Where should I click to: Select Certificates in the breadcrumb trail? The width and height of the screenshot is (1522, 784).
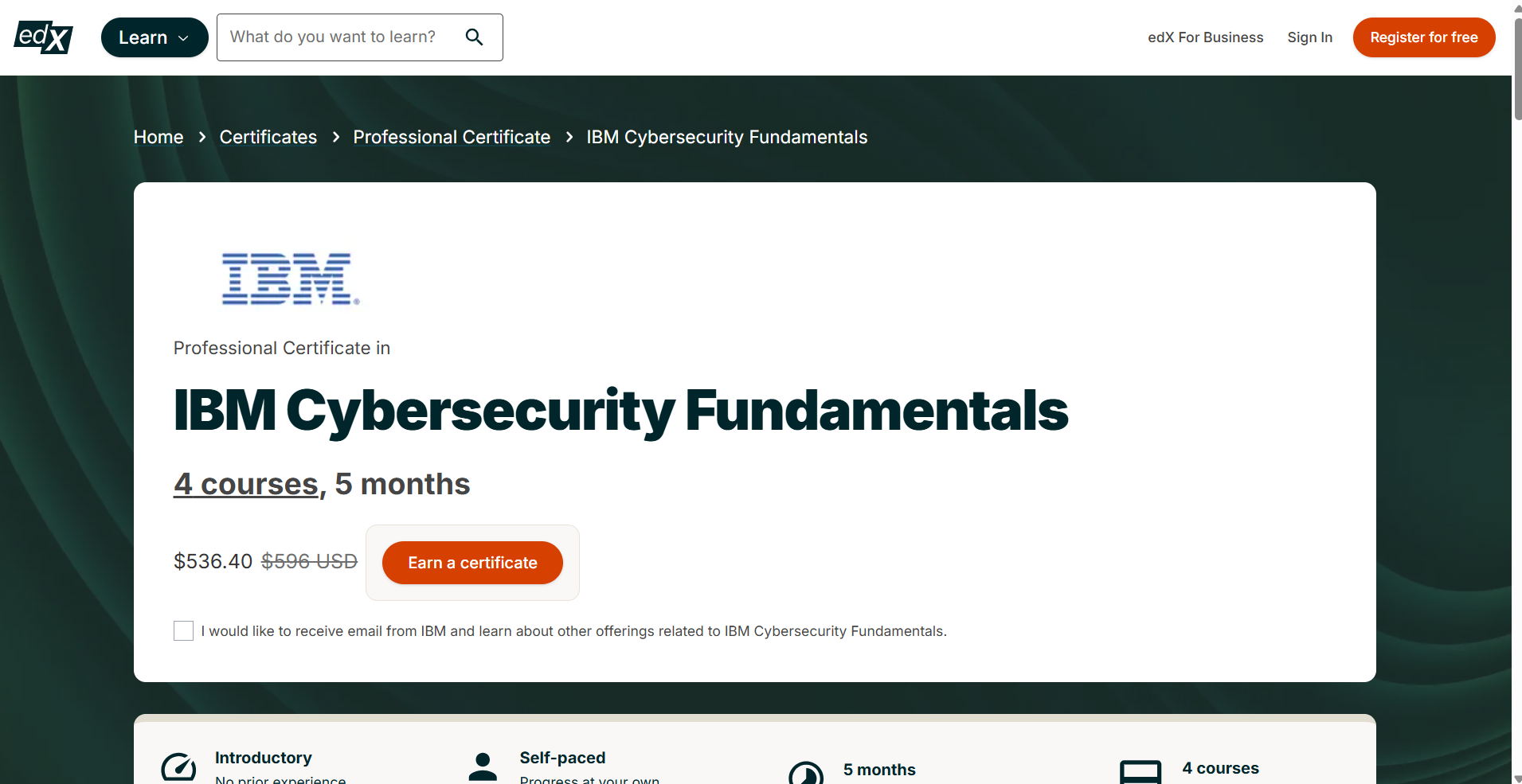click(267, 137)
